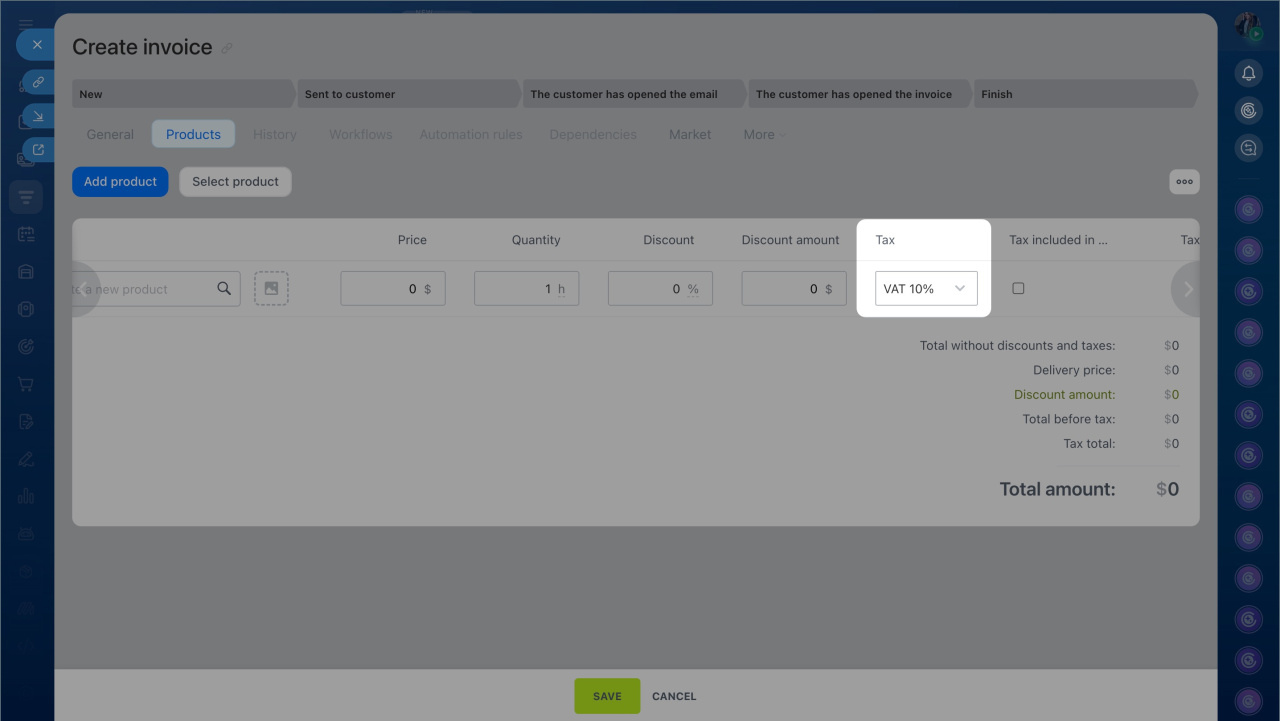The height and width of the screenshot is (721, 1280).
Task: Open invoice in new window icon
Action: click(x=37, y=150)
